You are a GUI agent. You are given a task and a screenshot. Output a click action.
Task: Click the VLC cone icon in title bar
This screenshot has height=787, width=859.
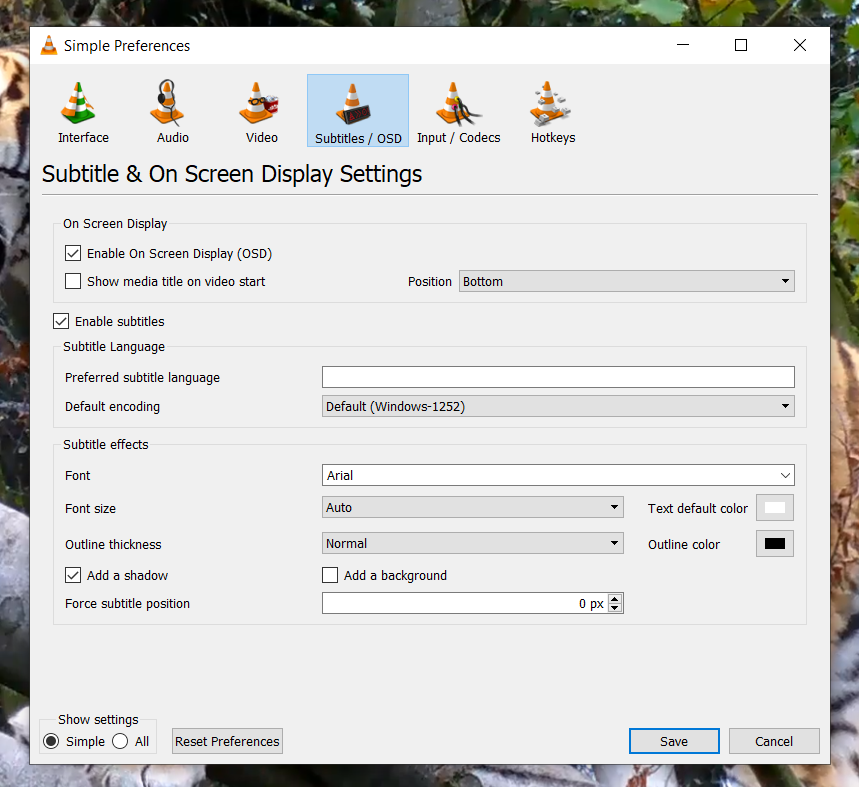(49, 45)
